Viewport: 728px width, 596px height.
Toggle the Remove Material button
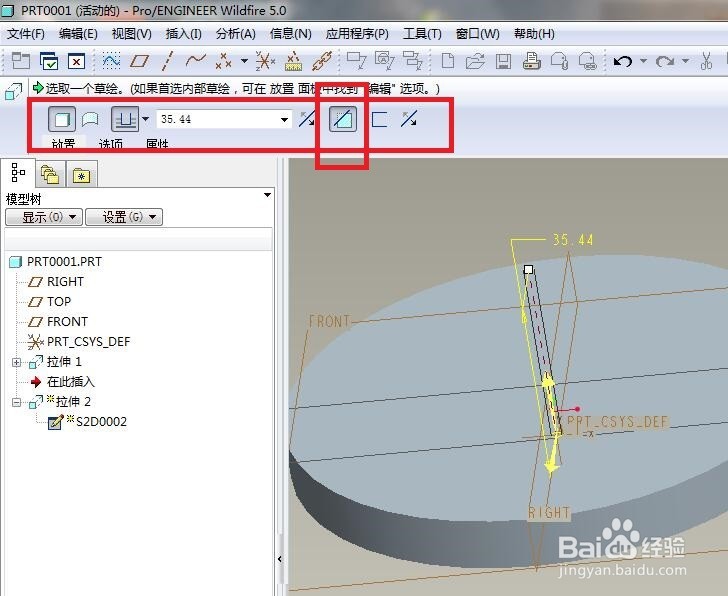343,119
